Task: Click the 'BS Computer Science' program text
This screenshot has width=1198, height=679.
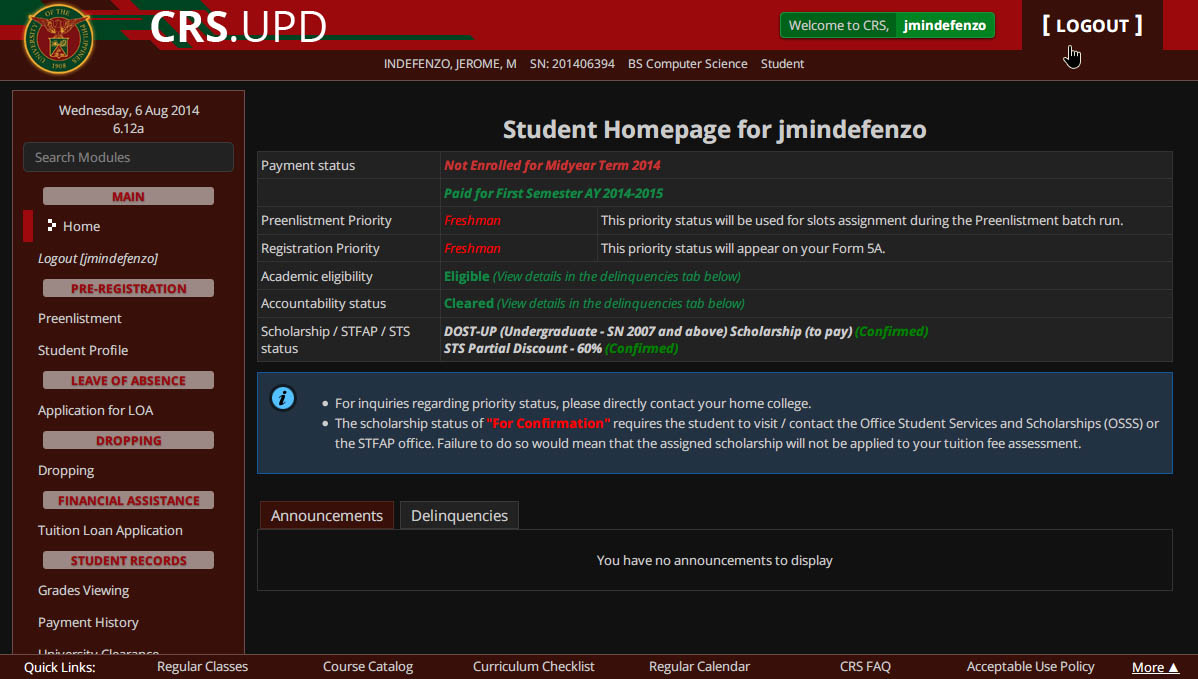Action: pyautogui.click(x=688, y=63)
